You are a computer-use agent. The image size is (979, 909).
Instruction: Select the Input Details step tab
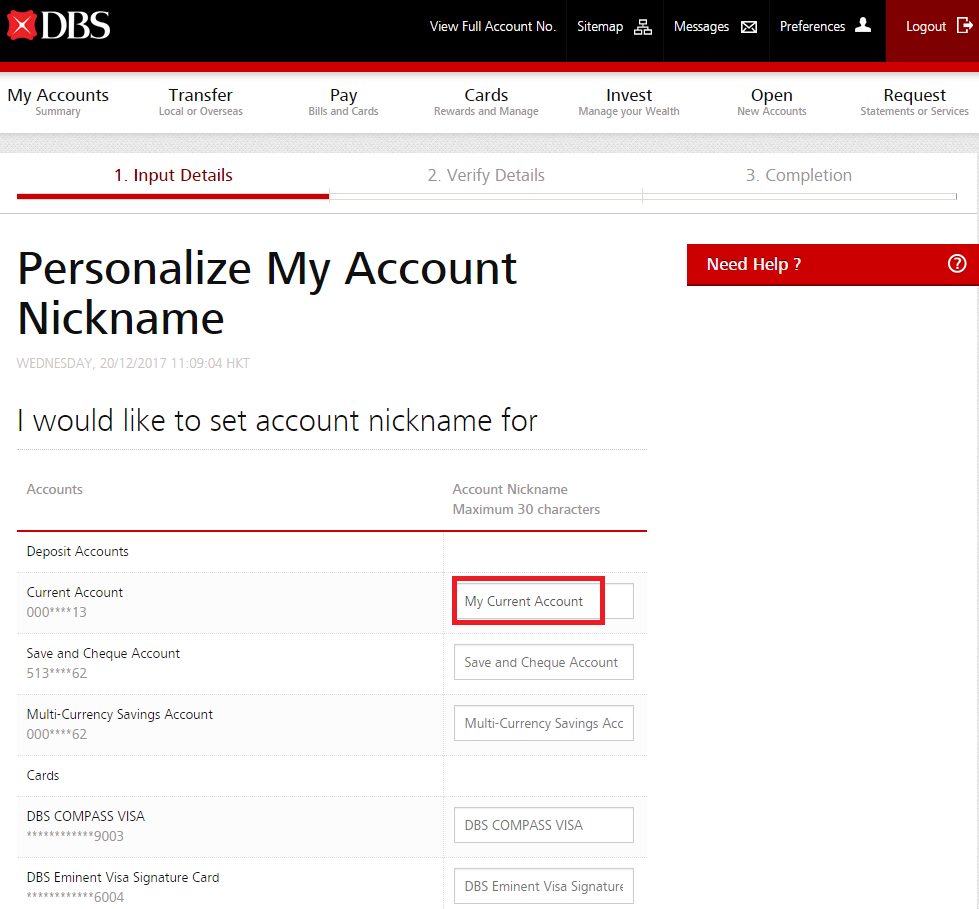173,176
